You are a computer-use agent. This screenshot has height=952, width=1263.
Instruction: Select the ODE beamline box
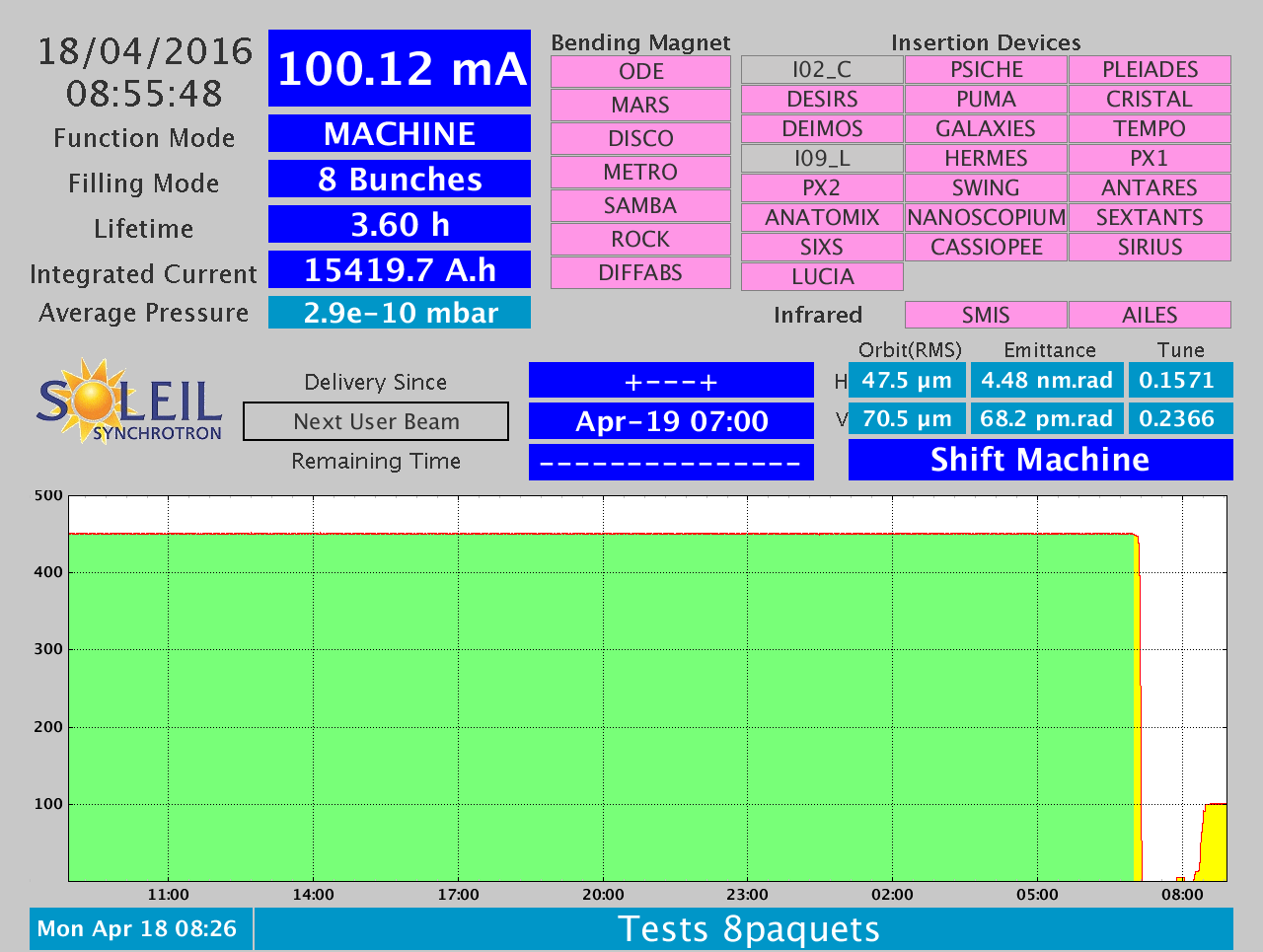640,72
